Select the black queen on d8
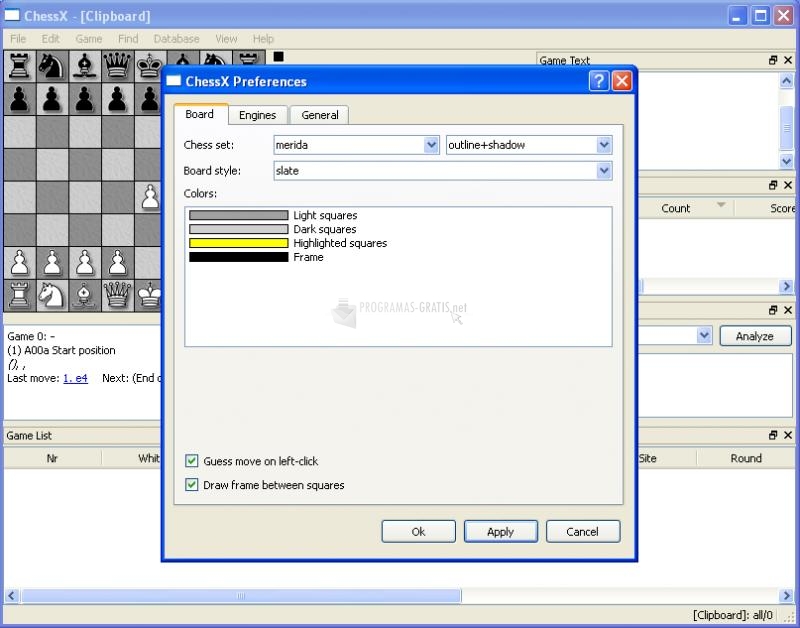Screen dimensions: 800x628 click(x=117, y=66)
